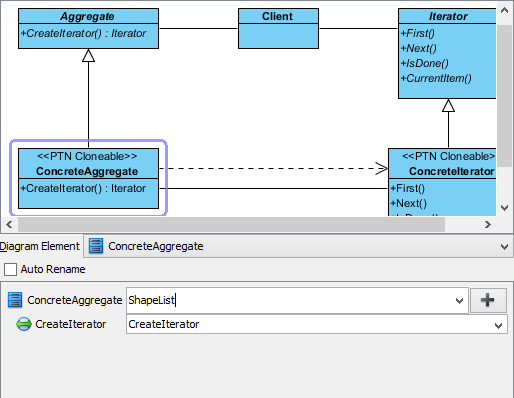
Task: Click the +IsDone() operation in Iterator
Action: (424, 63)
